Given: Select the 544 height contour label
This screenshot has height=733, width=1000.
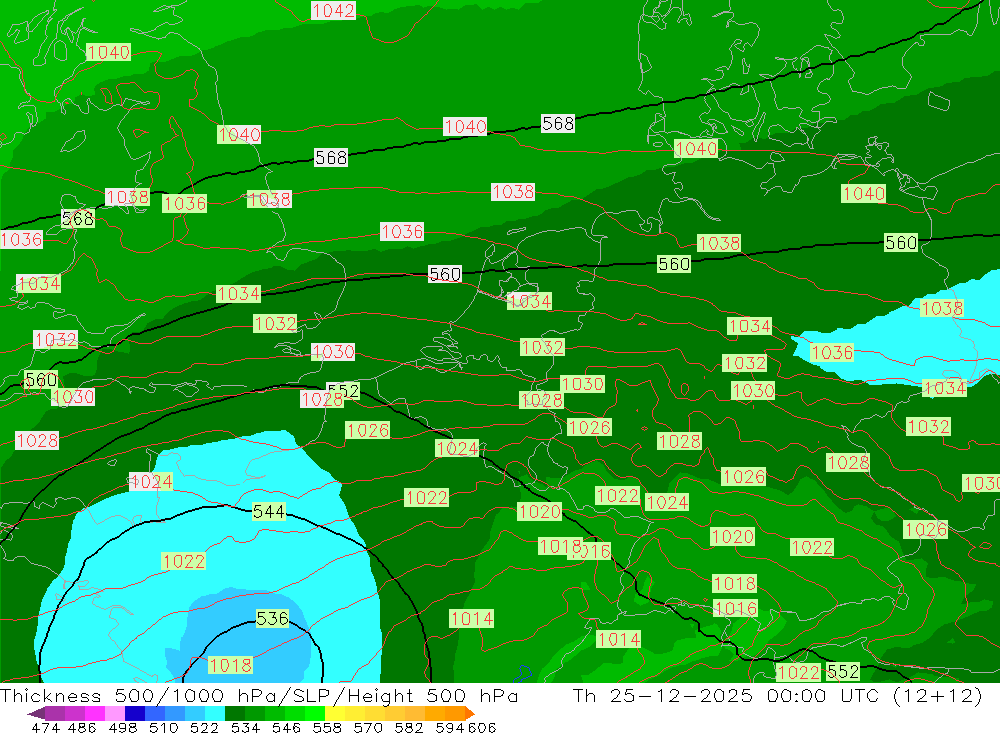Looking at the screenshot, I should click(x=268, y=512).
